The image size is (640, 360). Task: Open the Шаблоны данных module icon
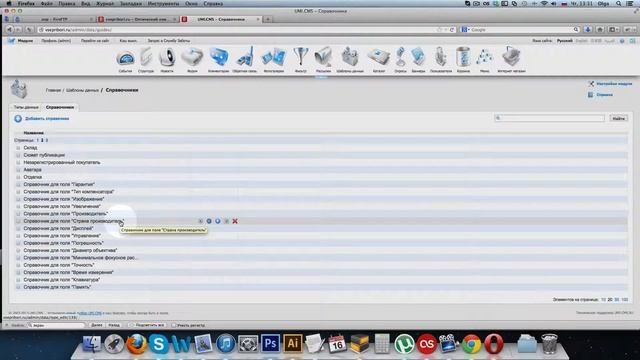pyautogui.click(x=350, y=57)
